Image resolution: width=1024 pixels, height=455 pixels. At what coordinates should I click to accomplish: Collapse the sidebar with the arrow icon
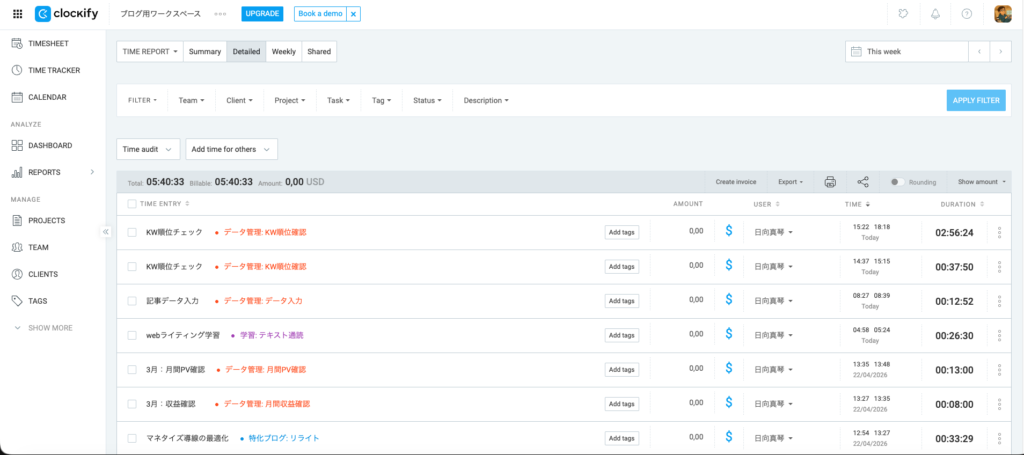(x=105, y=232)
